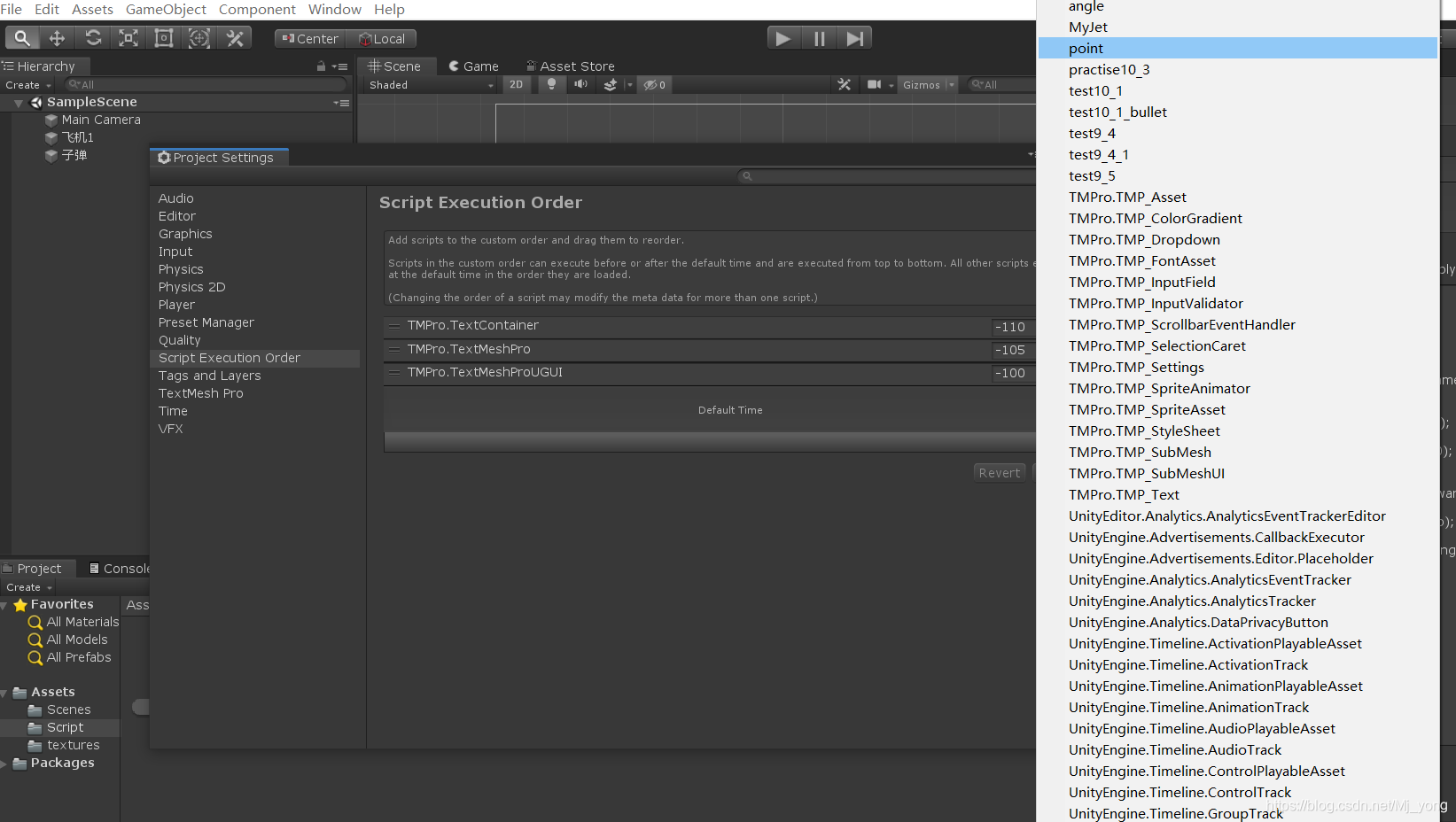Open Hierarchy panel options menu
This screenshot has width=1456, height=822.
click(x=340, y=66)
